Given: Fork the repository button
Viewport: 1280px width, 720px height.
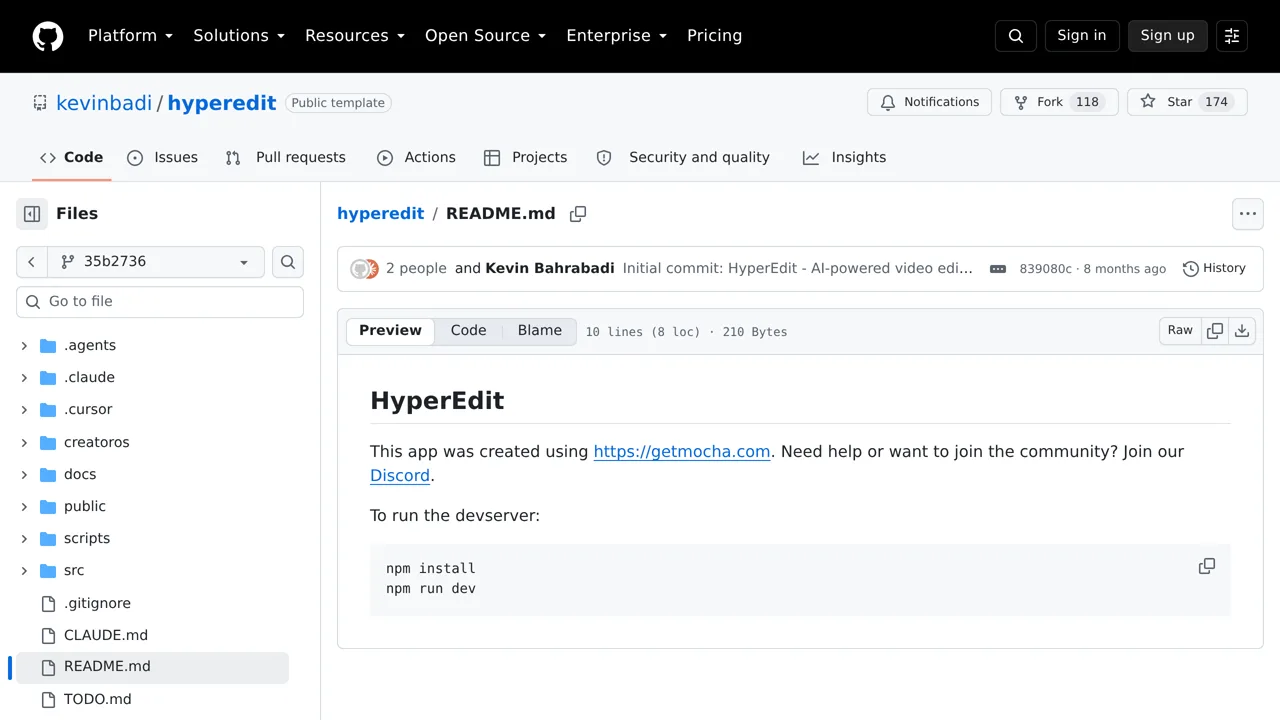Looking at the screenshot, I should coord(1059,102).
